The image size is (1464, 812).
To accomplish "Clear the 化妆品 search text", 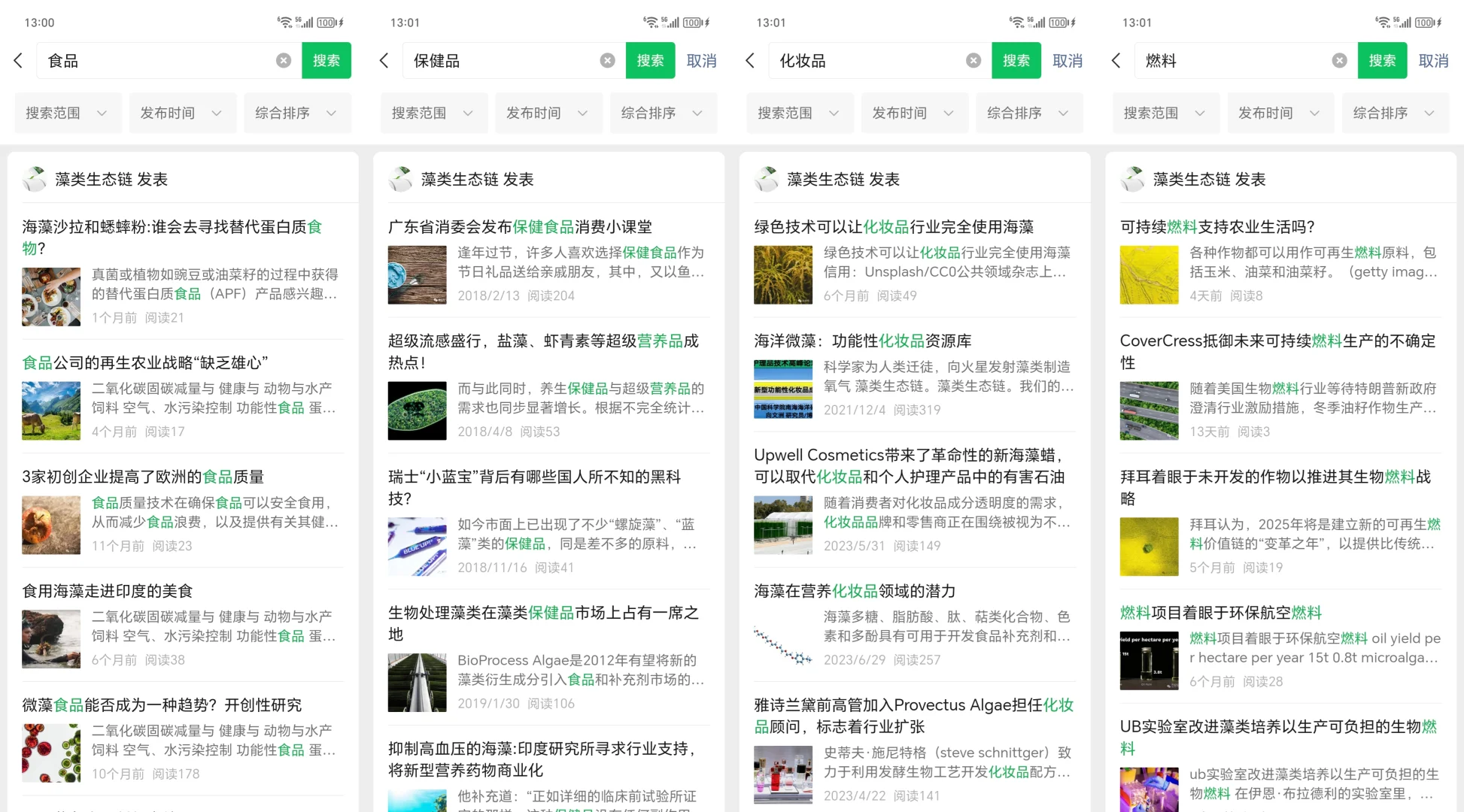I will click(973, 60).
